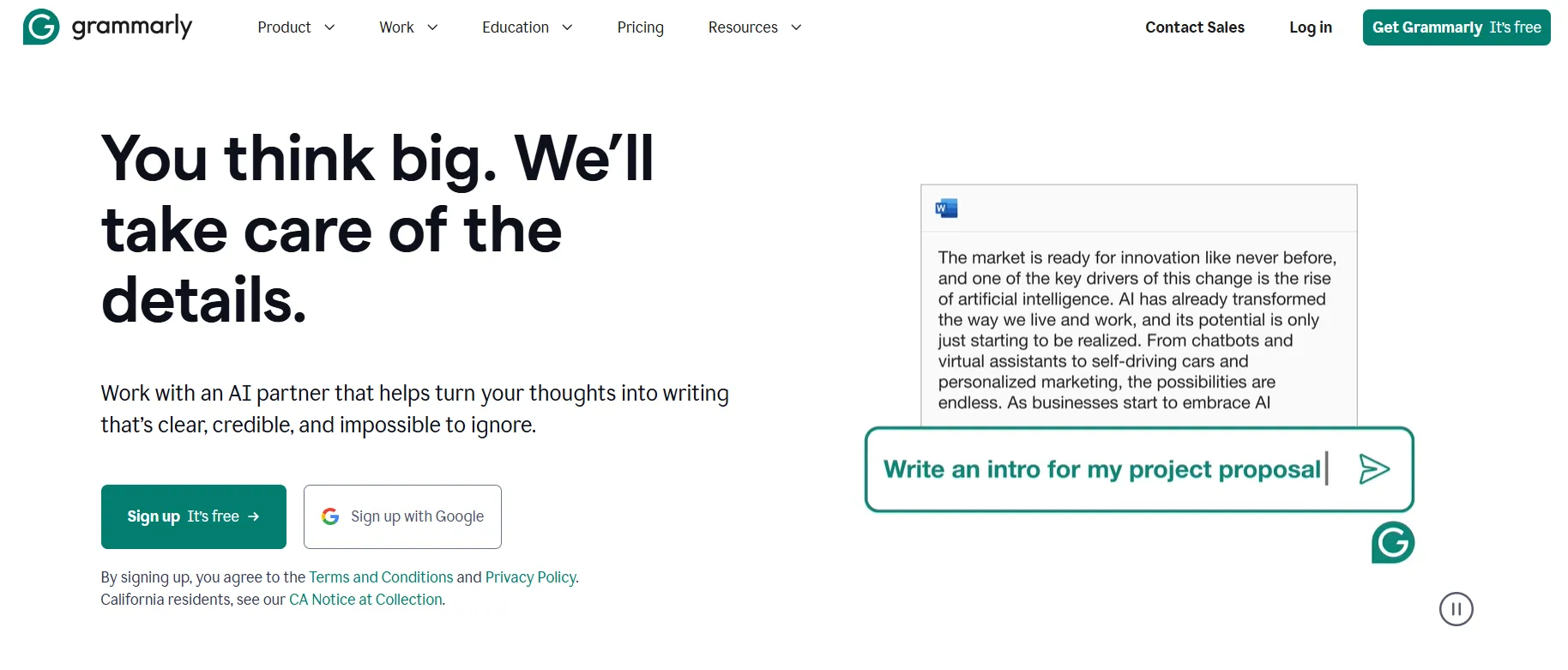This screenshot has height=670, width=1568.
Task: Click the project proposal prompt input field
Action: pyautogui.click(x=1138, y=469)
